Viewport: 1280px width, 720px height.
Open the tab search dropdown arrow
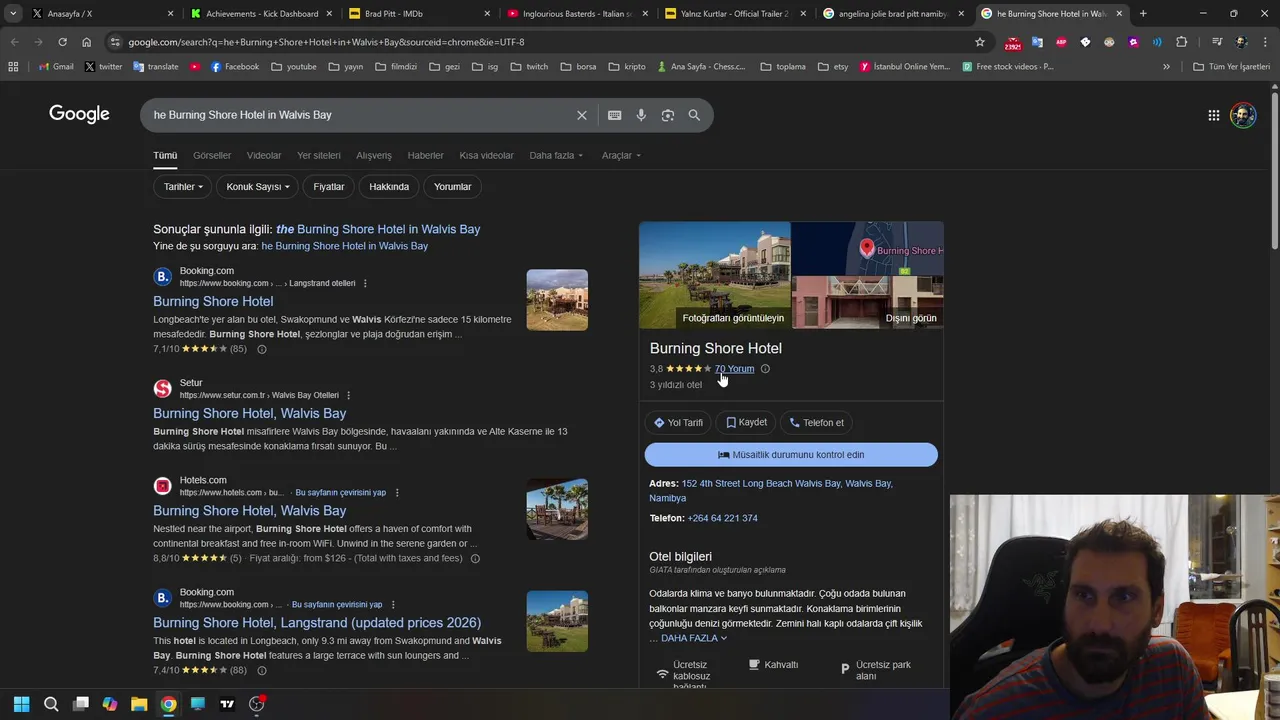point(13,14)
